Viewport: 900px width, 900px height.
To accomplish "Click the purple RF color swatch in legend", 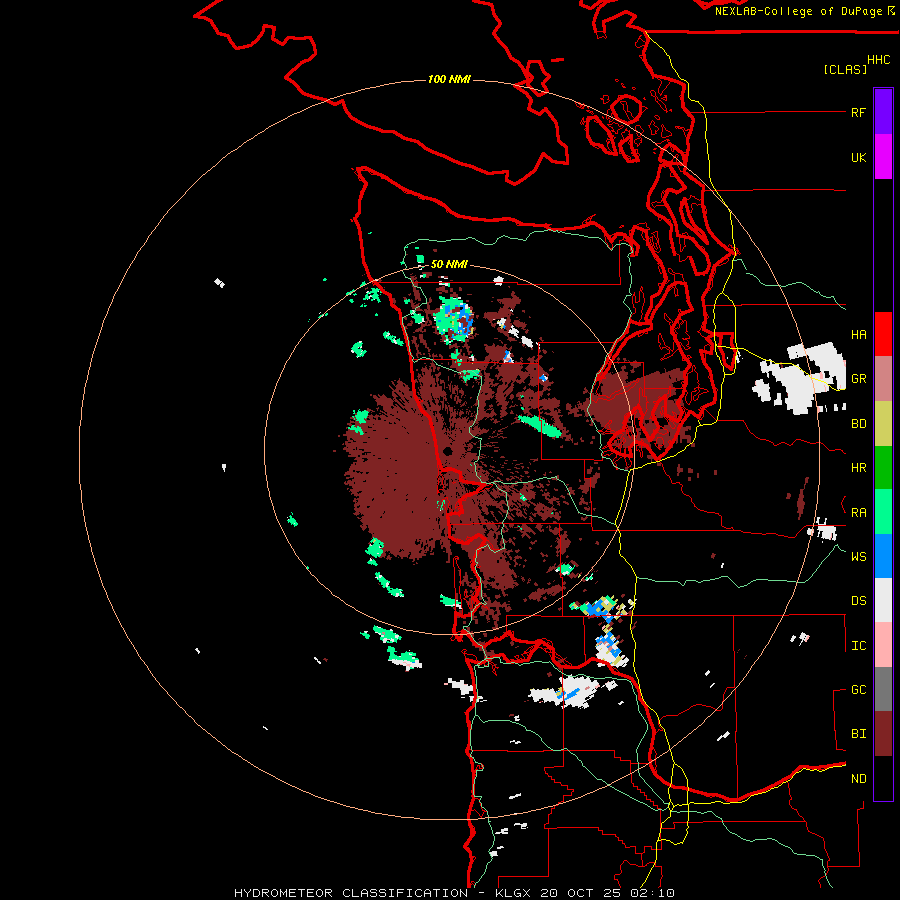I will pos(883,111).
